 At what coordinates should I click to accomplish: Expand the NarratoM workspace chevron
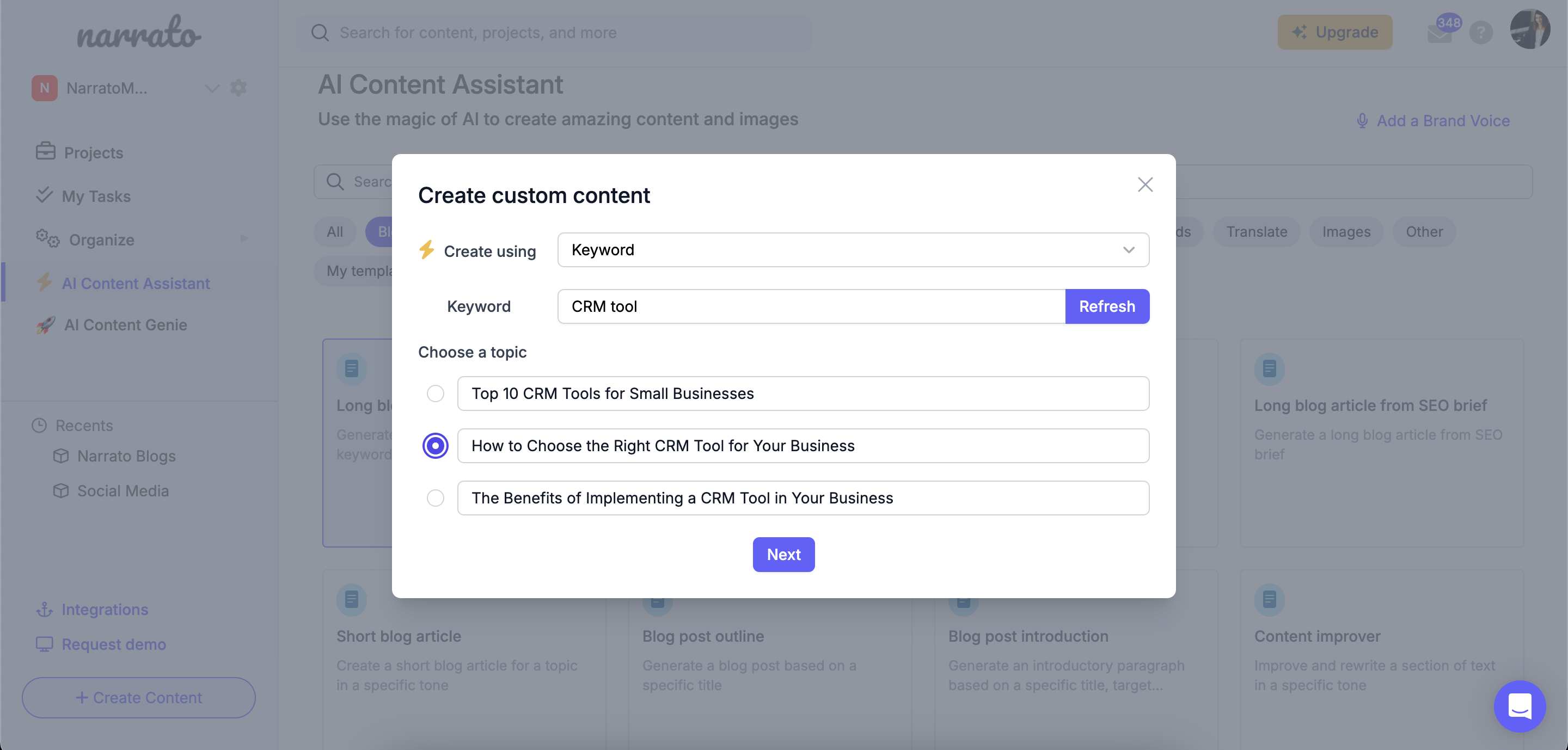point(211,88)
